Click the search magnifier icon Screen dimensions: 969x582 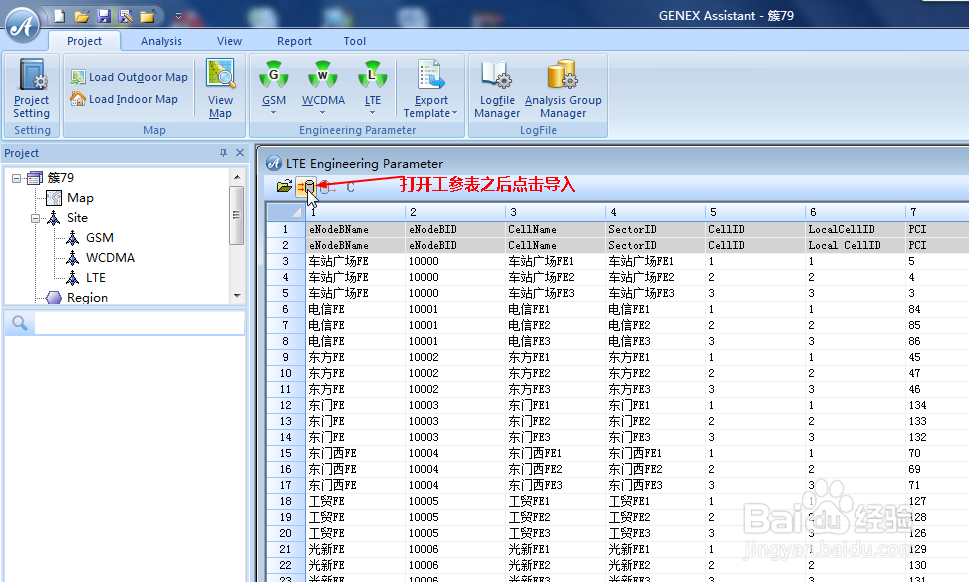pos(20,323)
